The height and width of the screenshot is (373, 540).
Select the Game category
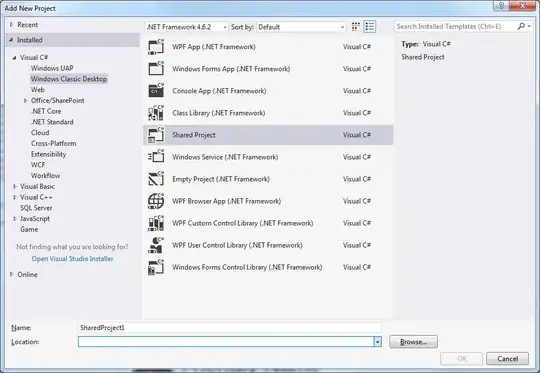29,229
